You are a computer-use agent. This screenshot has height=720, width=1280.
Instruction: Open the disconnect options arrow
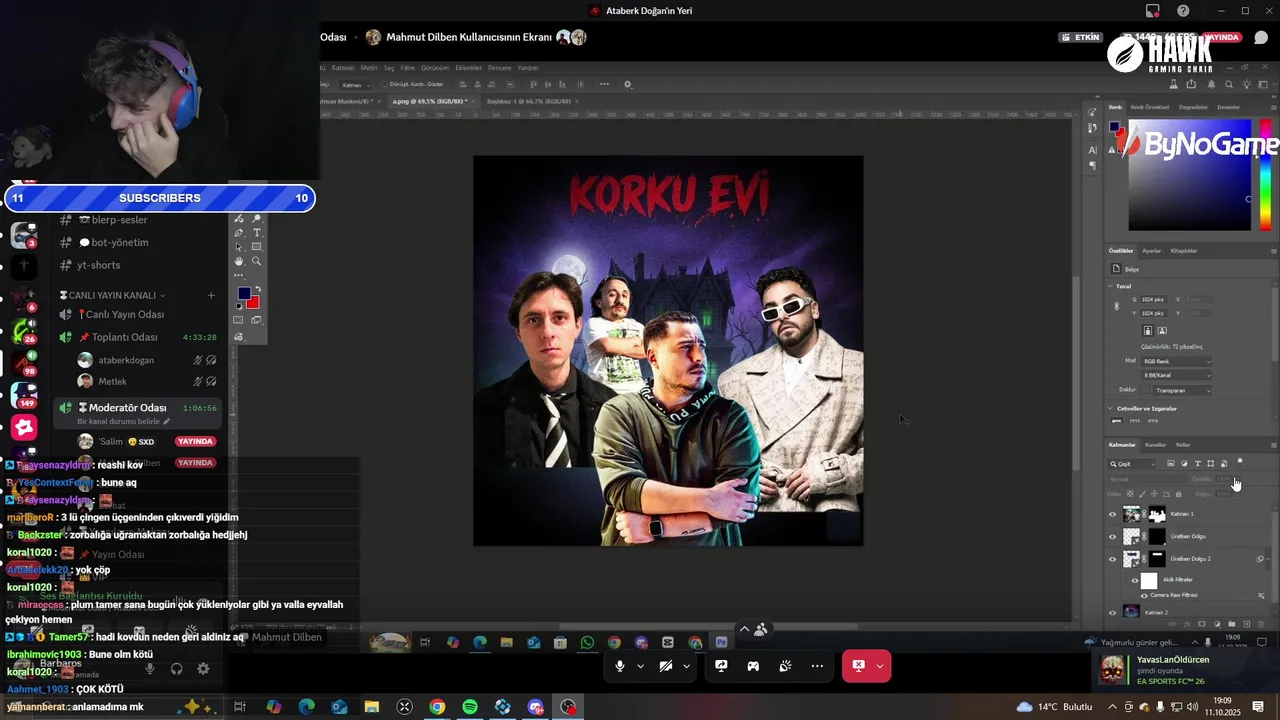click(880, 666)
